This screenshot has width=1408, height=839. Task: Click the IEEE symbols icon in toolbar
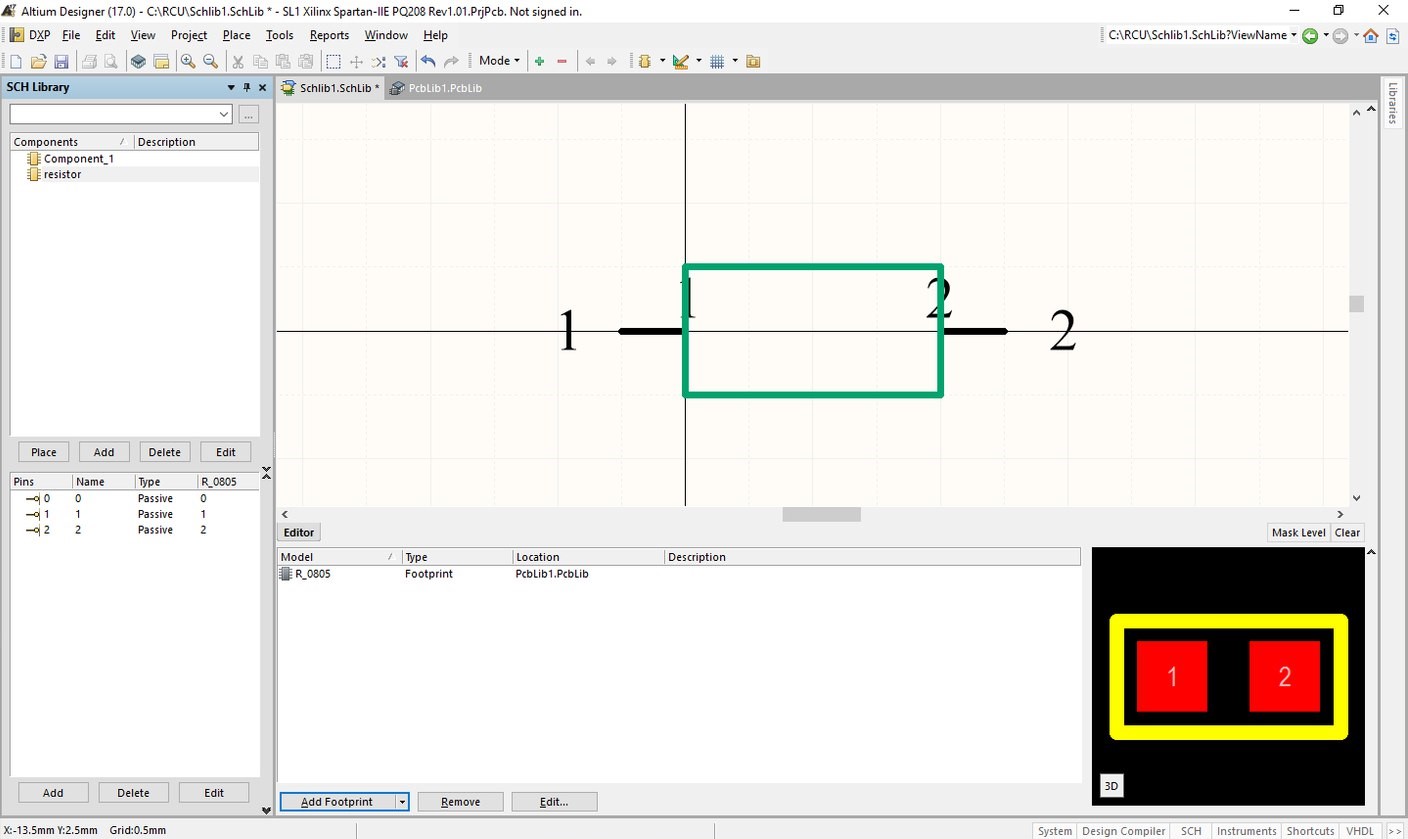pos(645,61)
